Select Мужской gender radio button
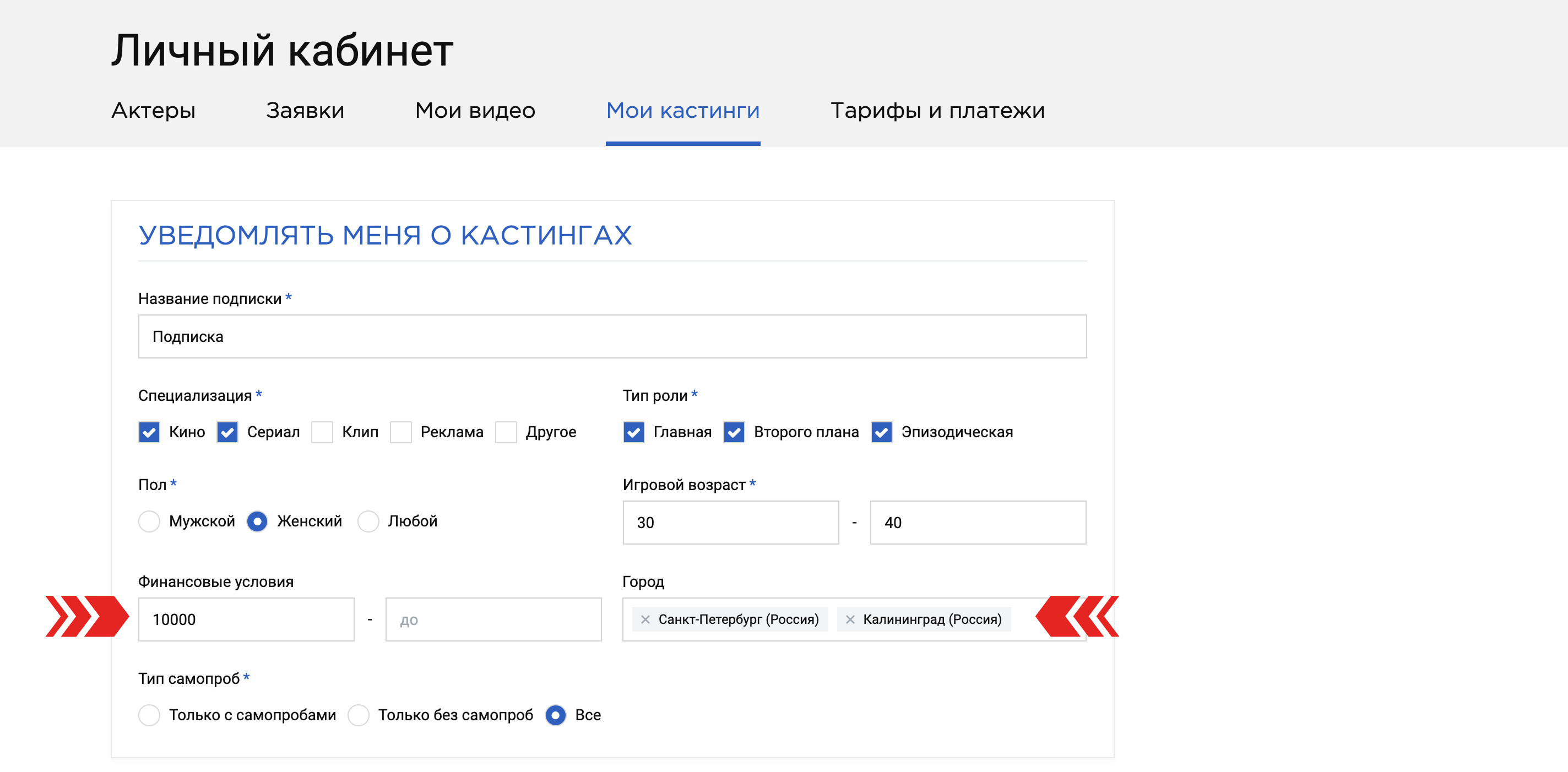The width and height of the screenshot is (1568, 772). pyautogui.click(x=149, y=521)
